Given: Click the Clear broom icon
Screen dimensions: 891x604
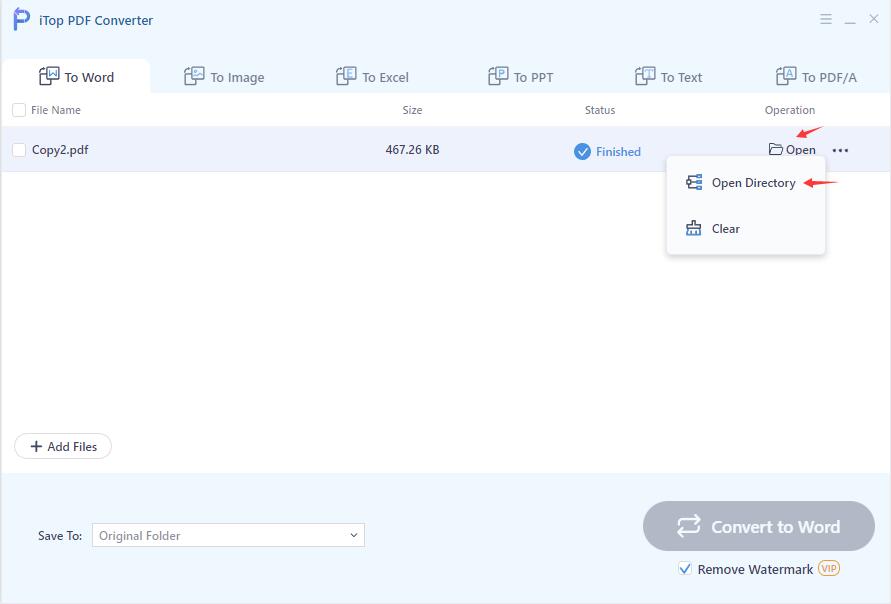Looking at the screenshot, I should point(694,229).
